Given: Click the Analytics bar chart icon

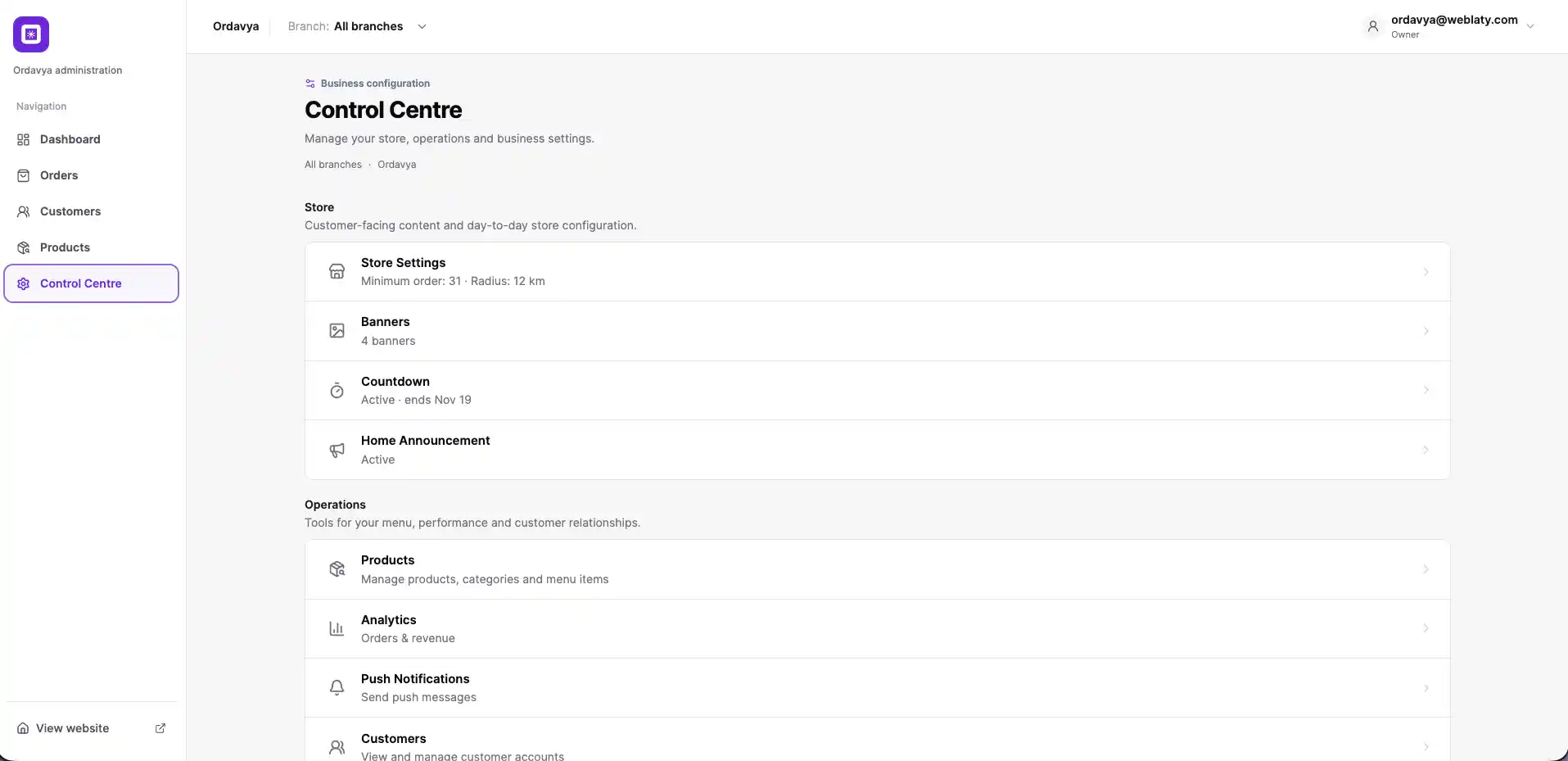Looking at the screenshot, I should (x=337, y=628).
